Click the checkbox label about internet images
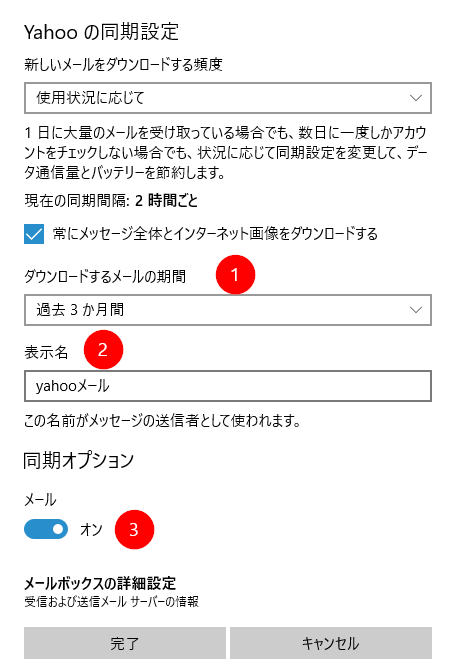Screen dimensions: 456x669 215,234
